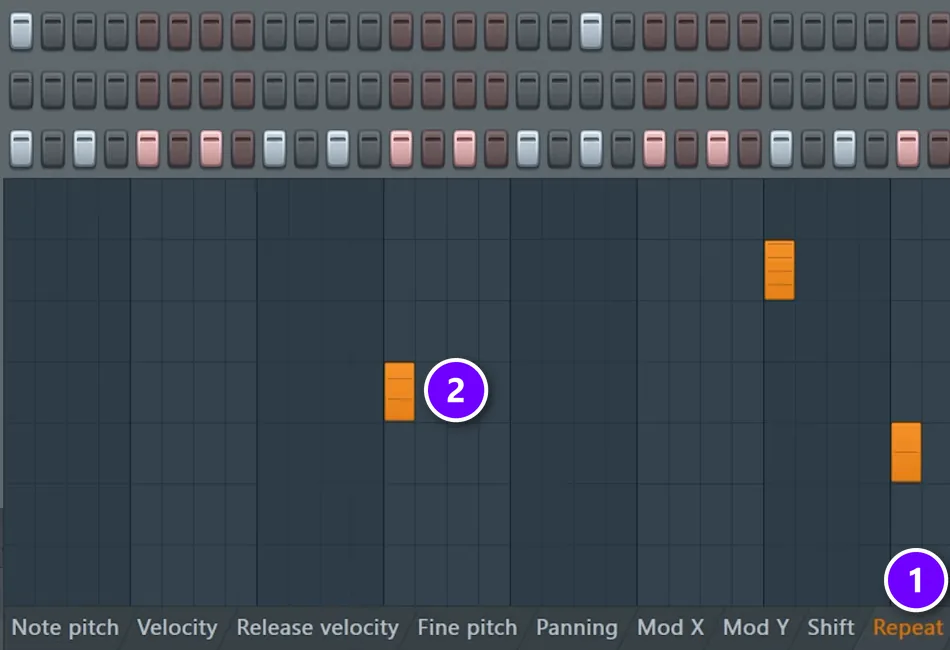The image size is (950, 650).
Task: Click the orange repeat bar on step 25
Action: pos(779,270)
